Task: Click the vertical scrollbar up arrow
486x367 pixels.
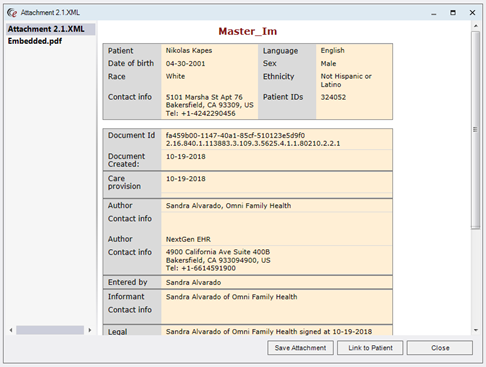Action: click(x=476, y=26)
